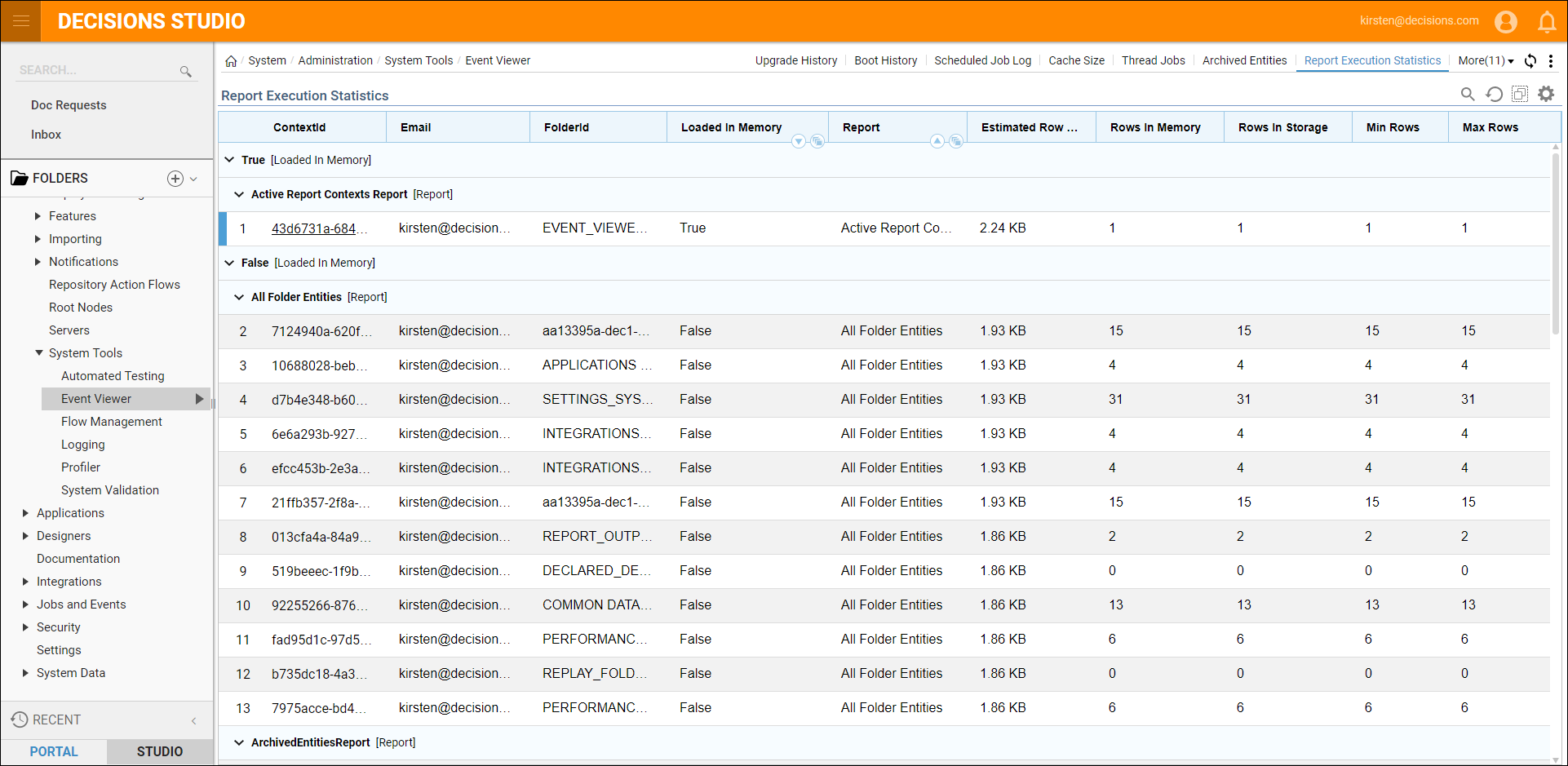Switch to the Upgrade History tab
This screenshot has height=766, width=1568.
click(x=796, y=61)
